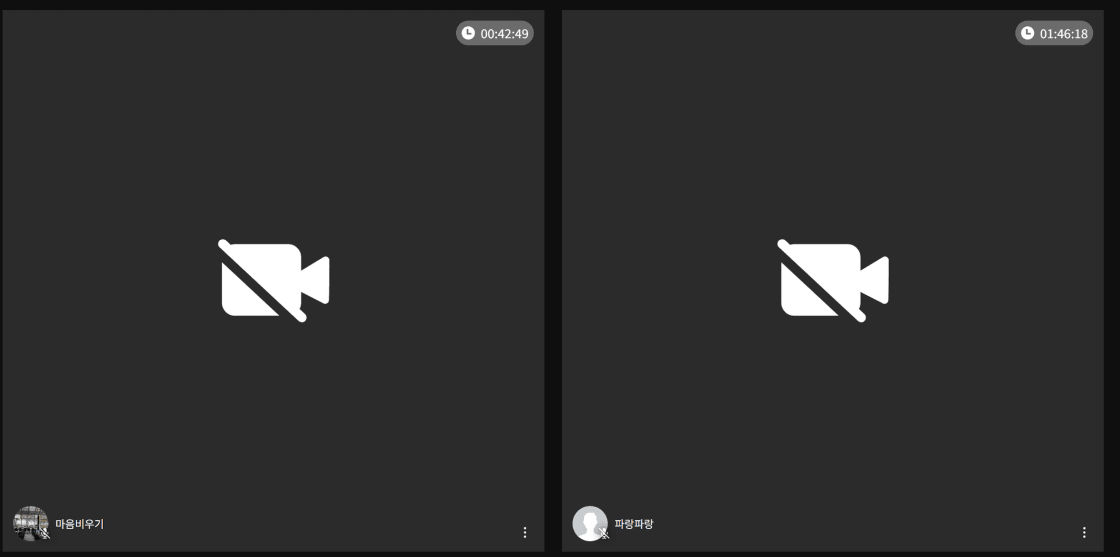This screenshot has height=557, width=1120.
Task: Click the gray timer badge on the left tile
Action: point(495,33)
